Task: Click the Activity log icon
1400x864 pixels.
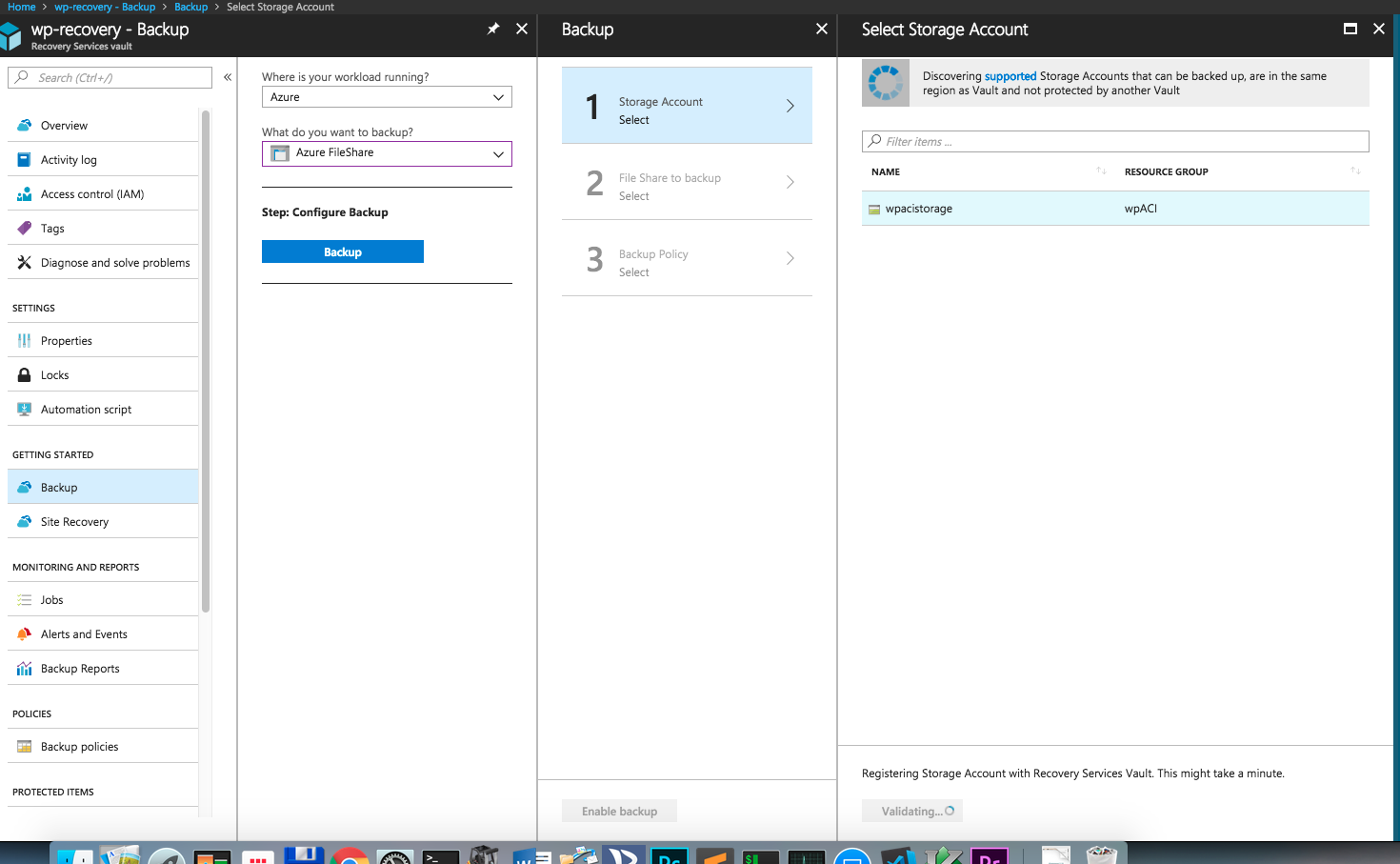Action: [x=25, y=159]
